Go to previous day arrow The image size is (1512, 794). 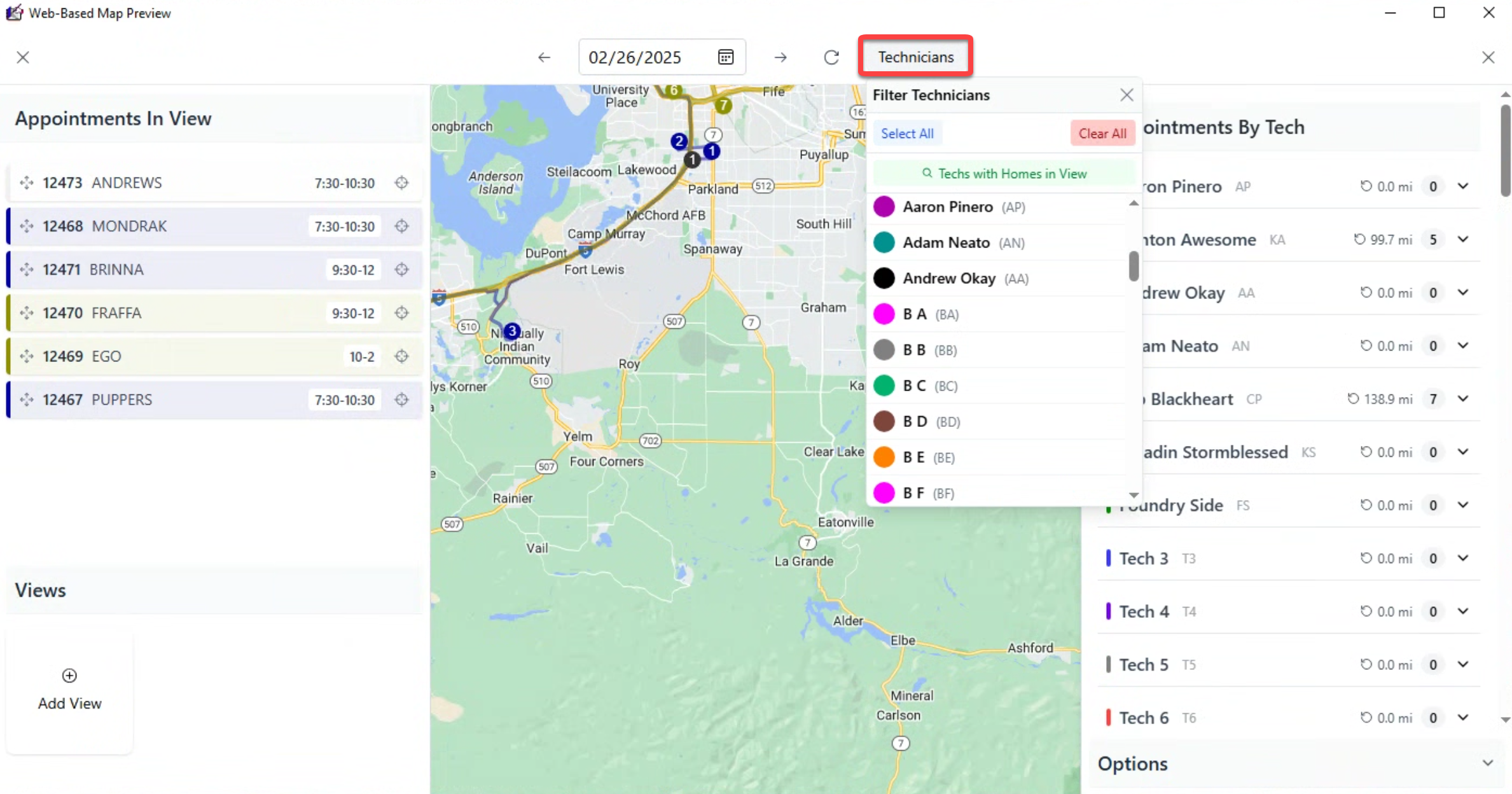pos(544,57)
